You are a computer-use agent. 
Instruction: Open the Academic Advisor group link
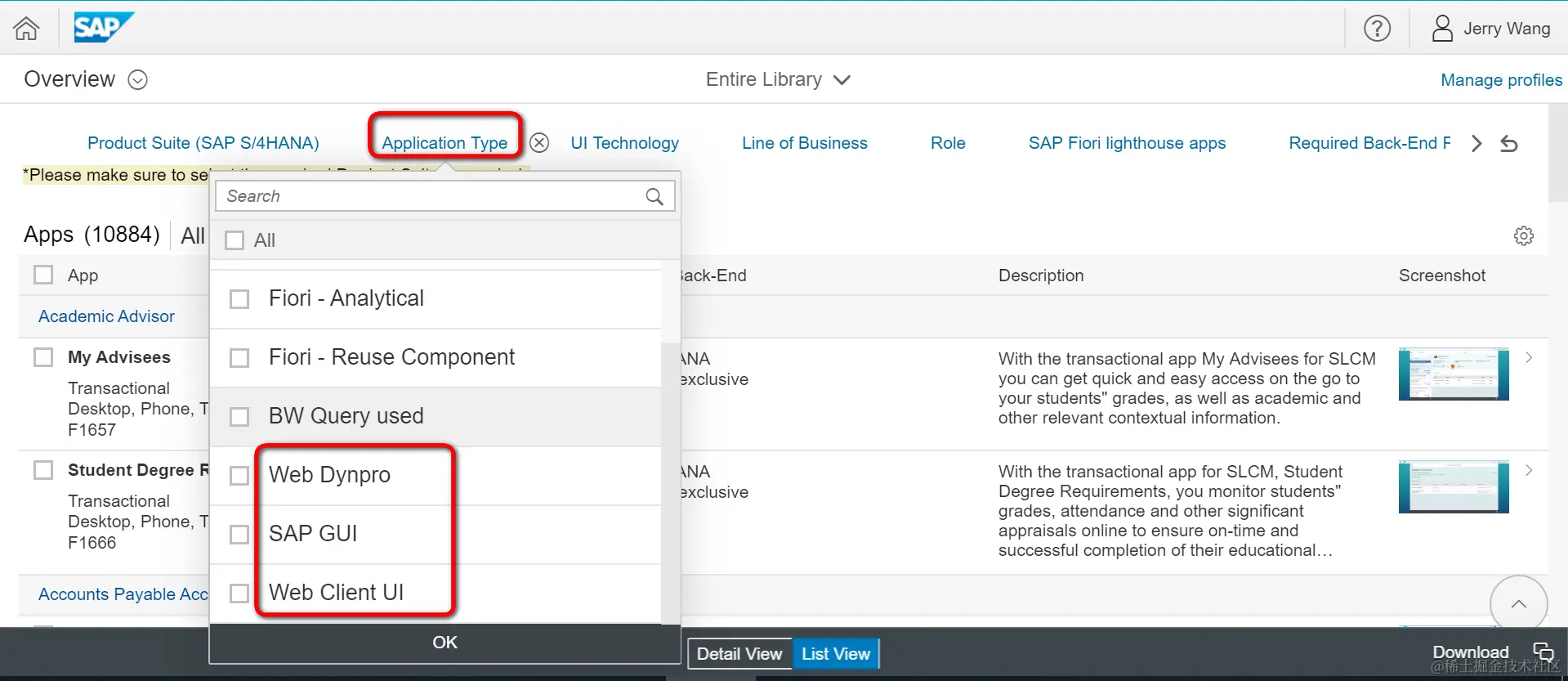106,316
